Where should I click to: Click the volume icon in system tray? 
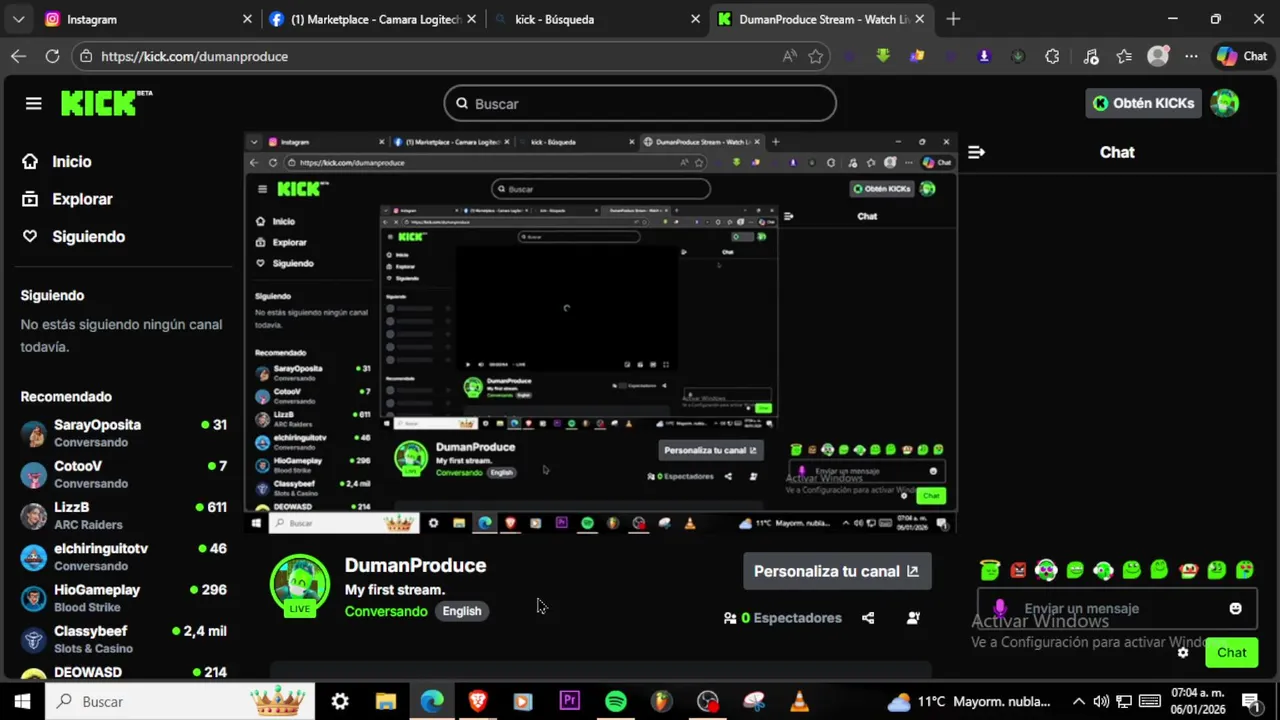[x=1101, y=701]
